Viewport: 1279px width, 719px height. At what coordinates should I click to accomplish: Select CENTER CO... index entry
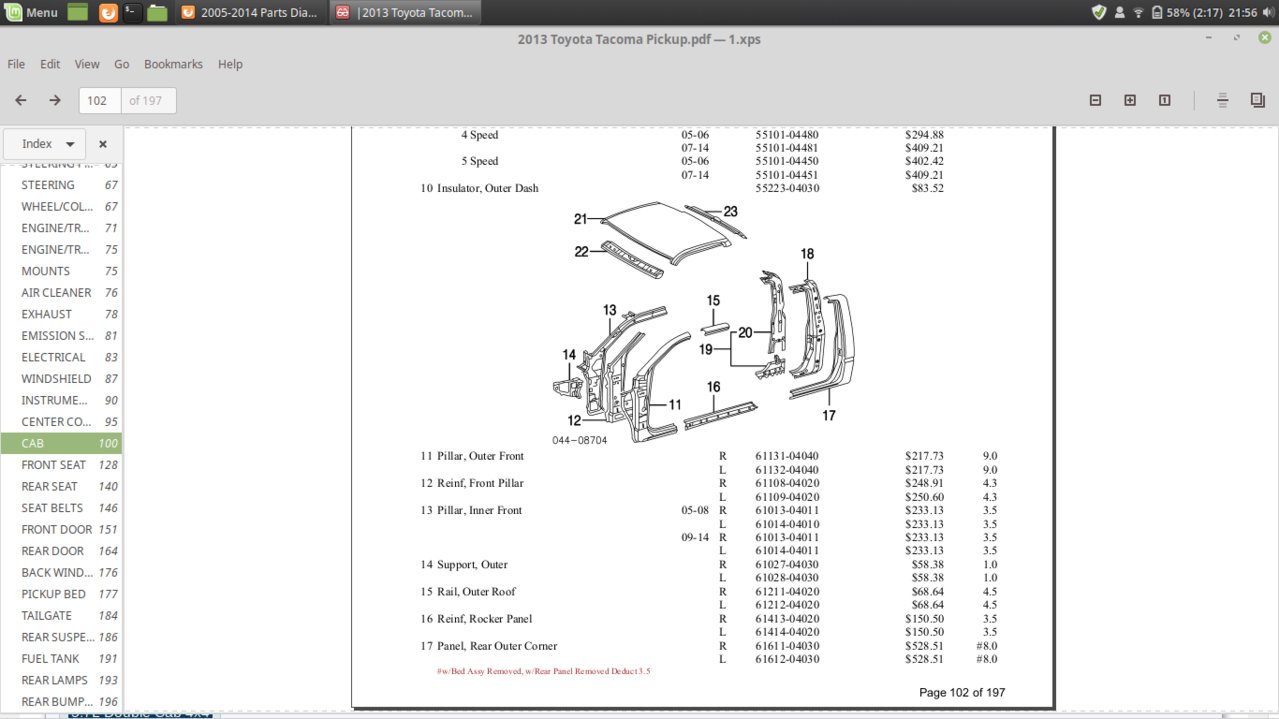tap(61, 422)
